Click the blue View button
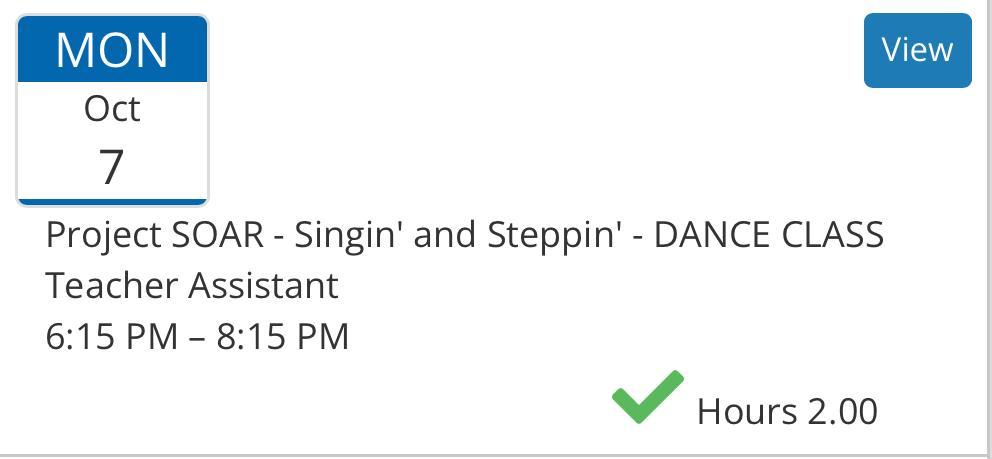The width and height of the screenshot is (992, 459). tap(917, 50)
